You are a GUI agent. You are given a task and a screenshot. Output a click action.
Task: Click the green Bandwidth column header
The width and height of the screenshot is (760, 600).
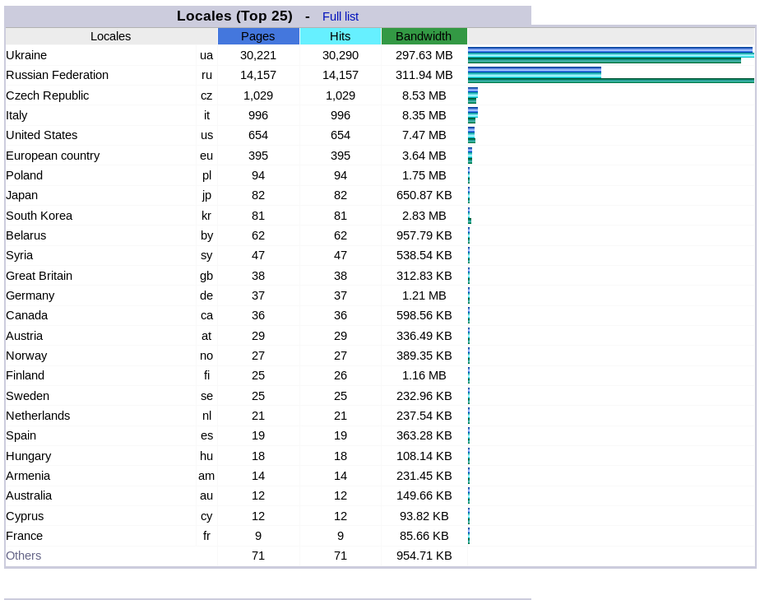(x=424, y=36)
